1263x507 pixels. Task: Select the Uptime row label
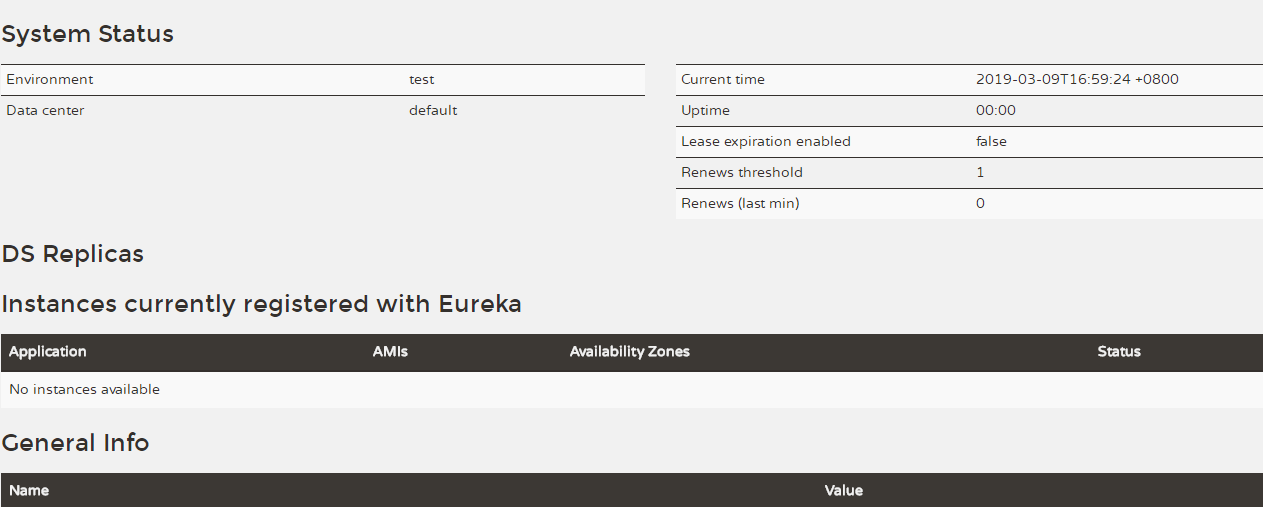pyautogui.click(x=706, y=111)
